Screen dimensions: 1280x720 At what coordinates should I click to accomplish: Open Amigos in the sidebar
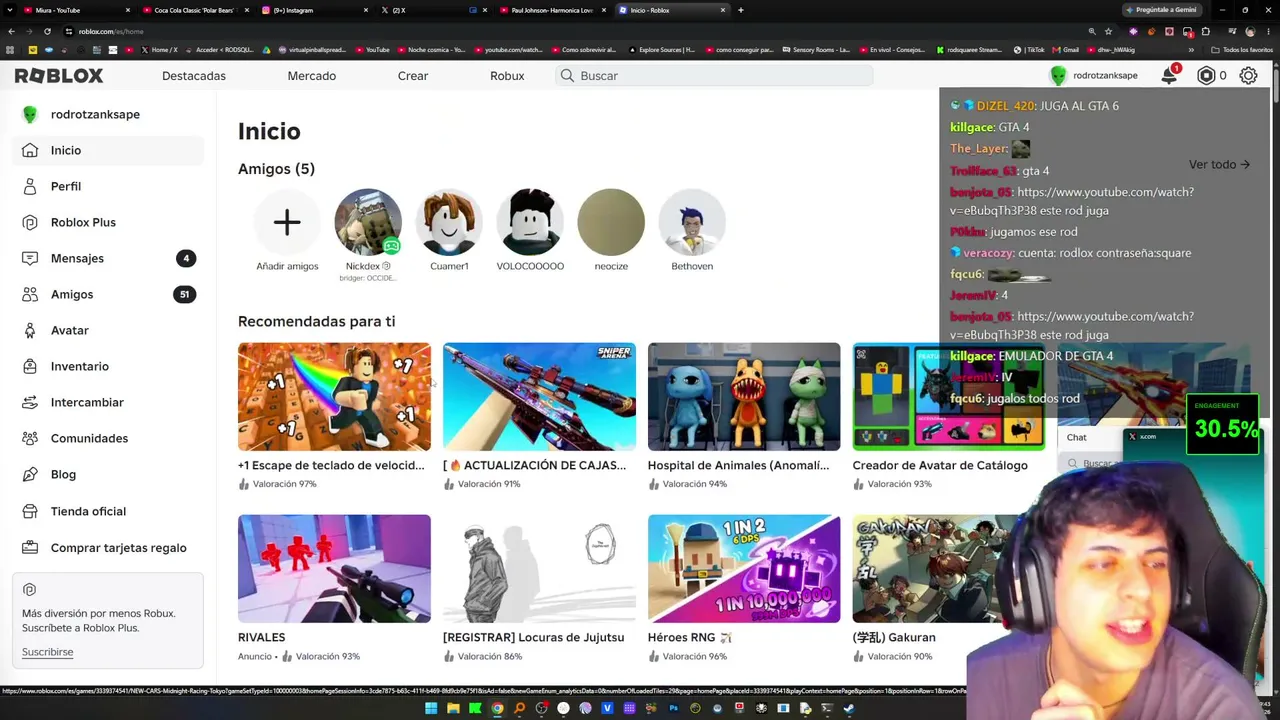coord(108,294)
